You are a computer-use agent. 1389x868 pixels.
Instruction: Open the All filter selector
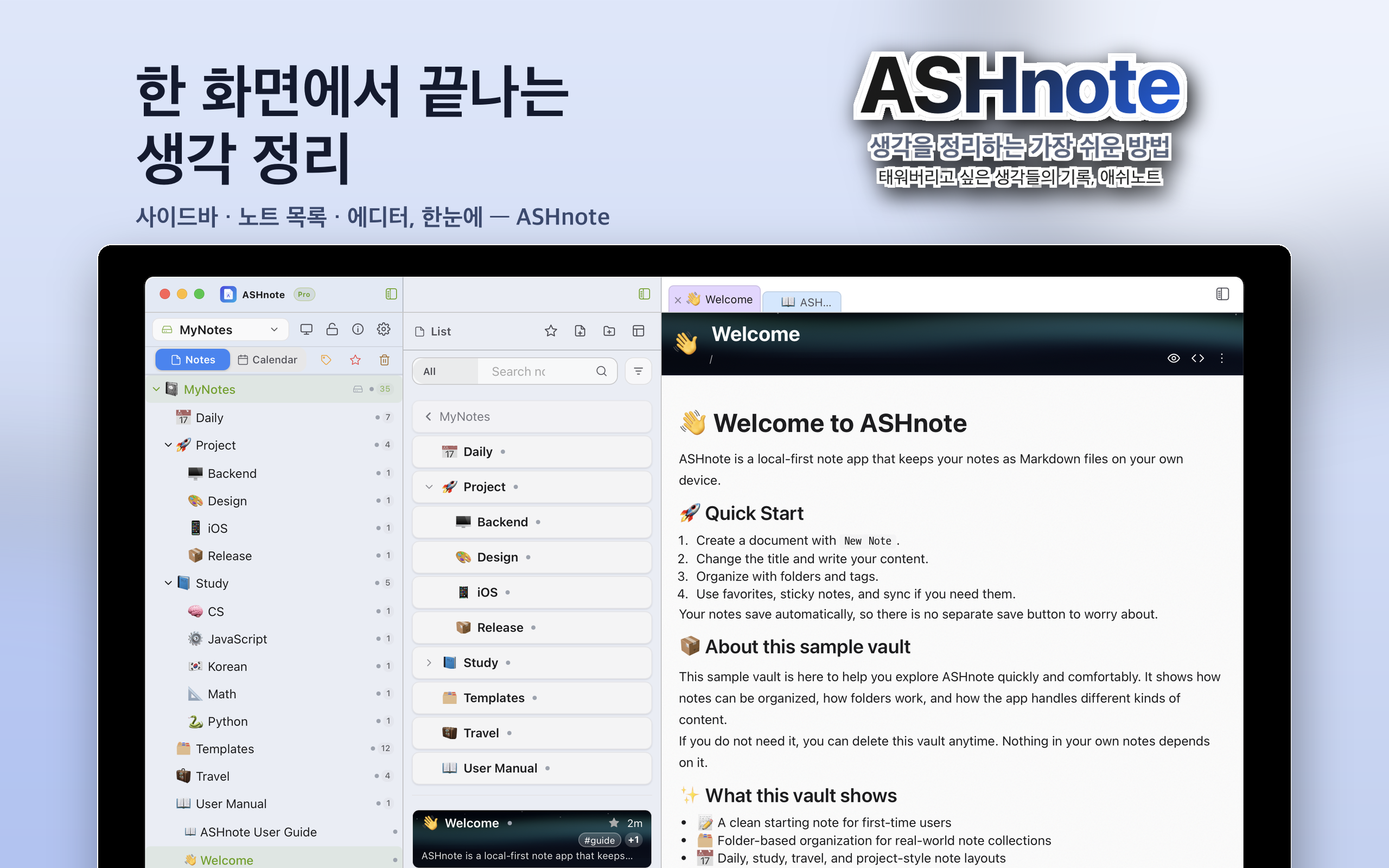445,372
